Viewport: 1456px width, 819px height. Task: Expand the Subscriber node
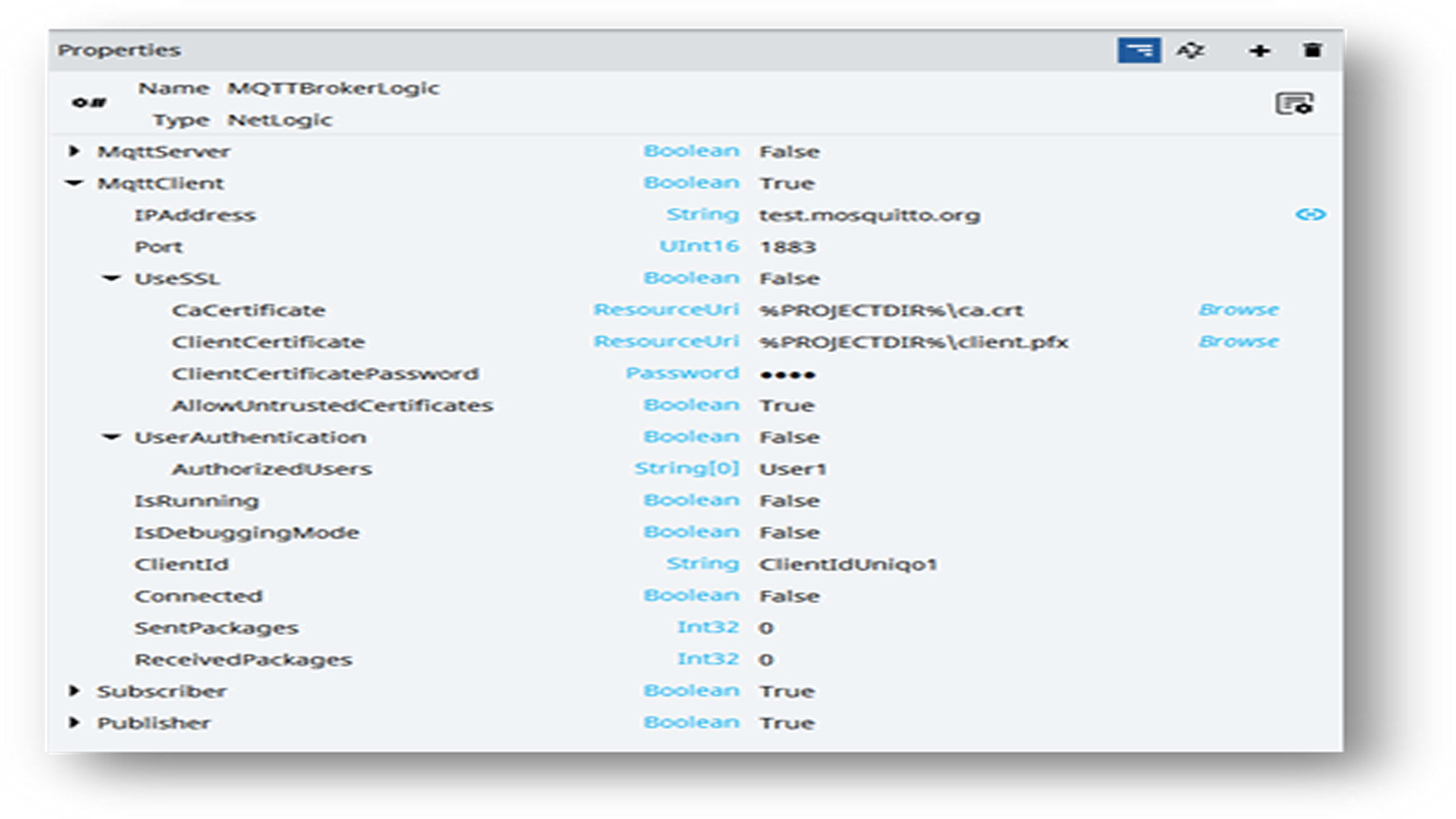point(74,690)
